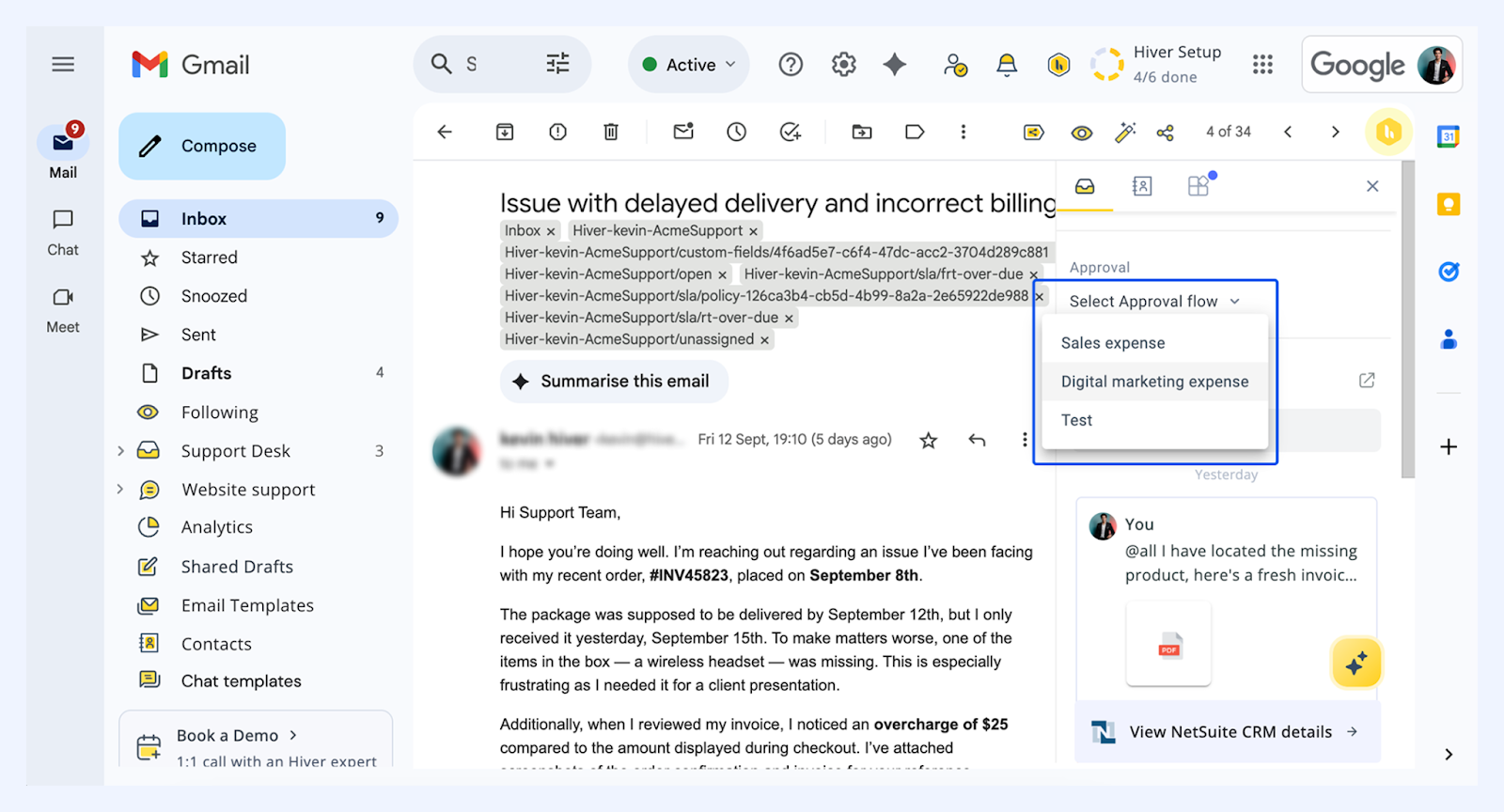Show recipient details dropdown arrow
Screen dimensions: 1504x812
[x=549, y=463]
